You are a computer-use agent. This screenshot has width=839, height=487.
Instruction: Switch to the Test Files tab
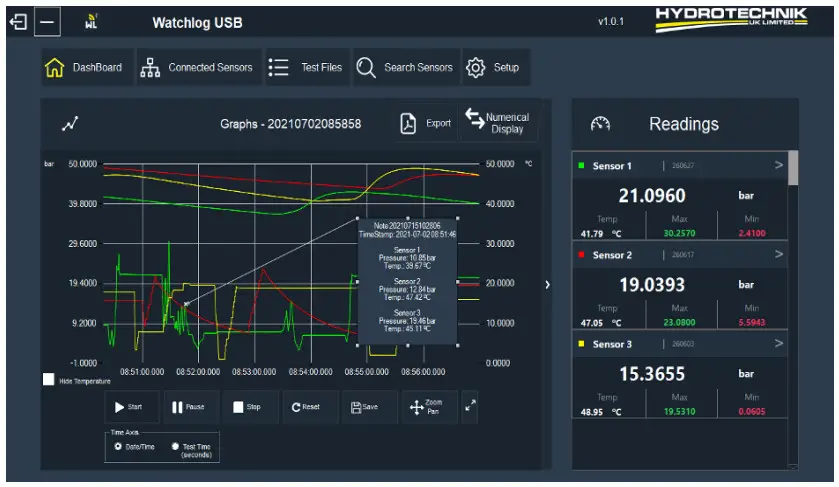(x=307, y=67)
